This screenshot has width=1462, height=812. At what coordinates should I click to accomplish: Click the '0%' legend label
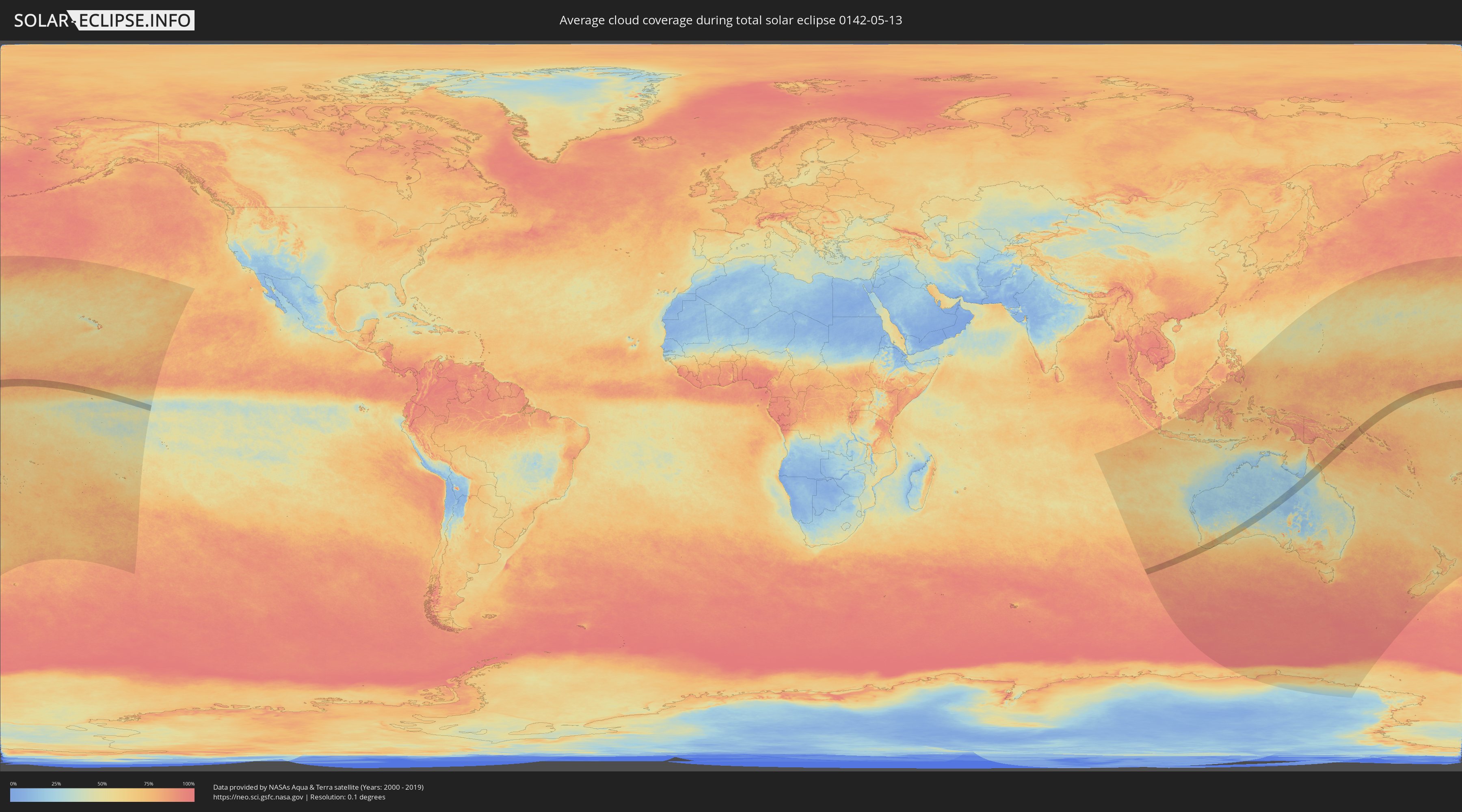[13, 784]
